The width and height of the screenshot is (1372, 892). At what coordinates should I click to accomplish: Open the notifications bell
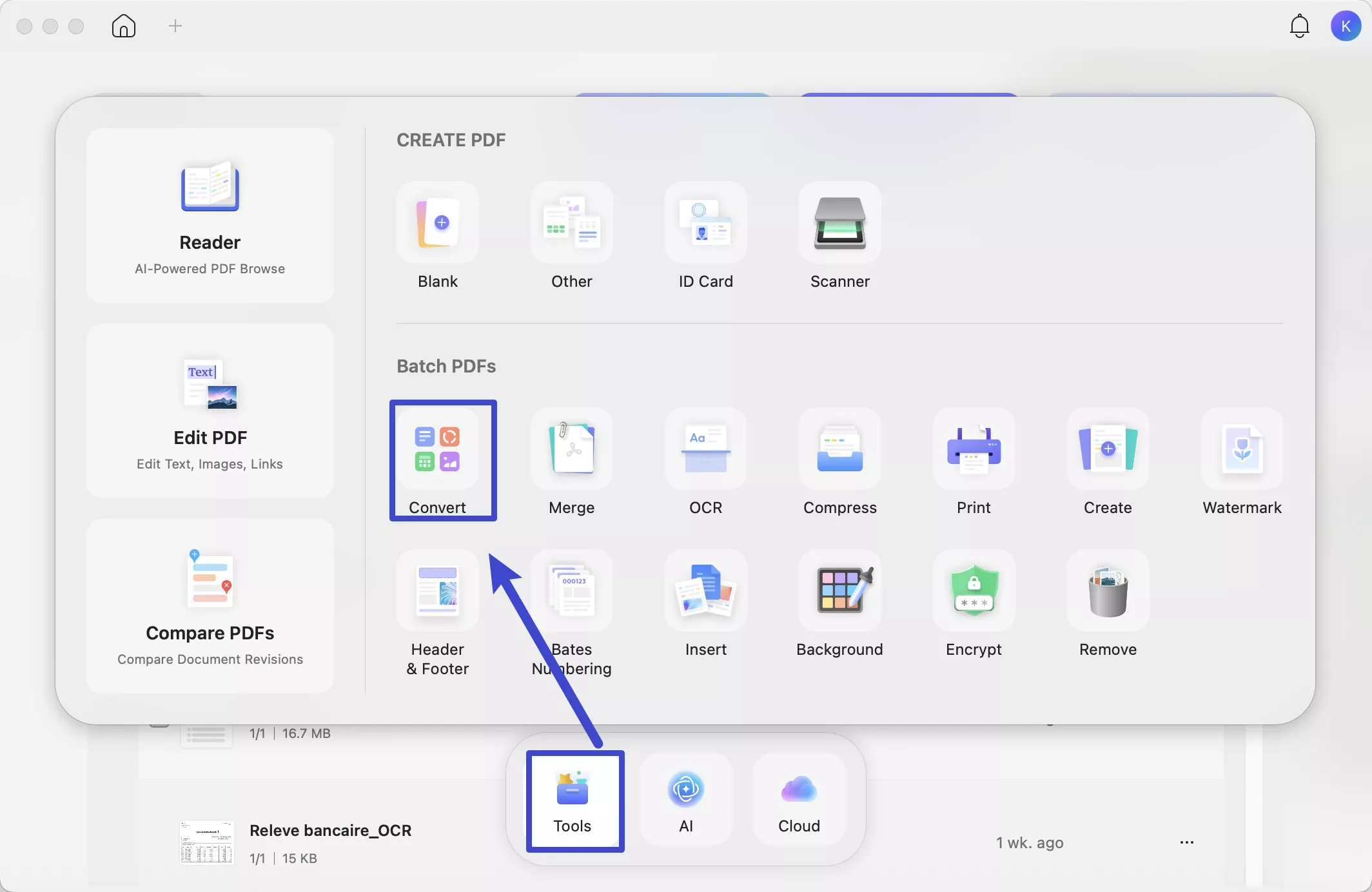(1299, 26)
